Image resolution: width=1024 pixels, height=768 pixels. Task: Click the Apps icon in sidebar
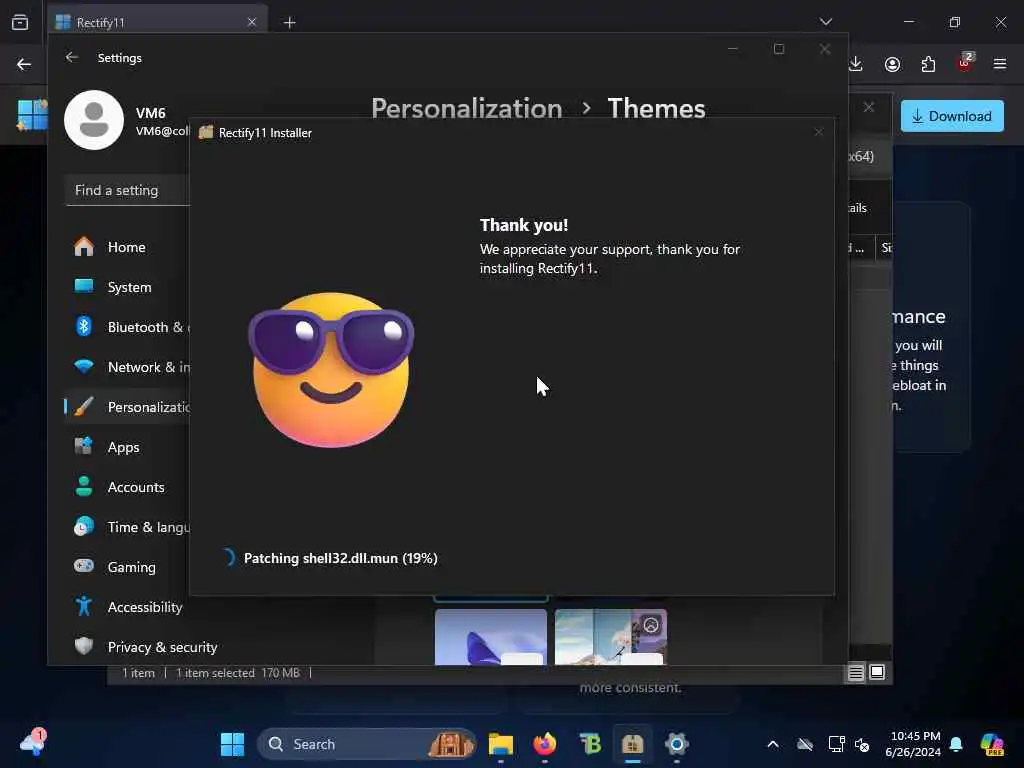tap(84, 446)
